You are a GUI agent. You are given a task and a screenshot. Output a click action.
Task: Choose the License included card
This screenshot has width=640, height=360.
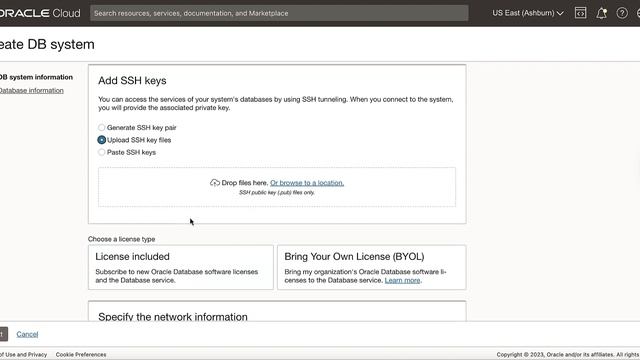(x=181, y=267)
